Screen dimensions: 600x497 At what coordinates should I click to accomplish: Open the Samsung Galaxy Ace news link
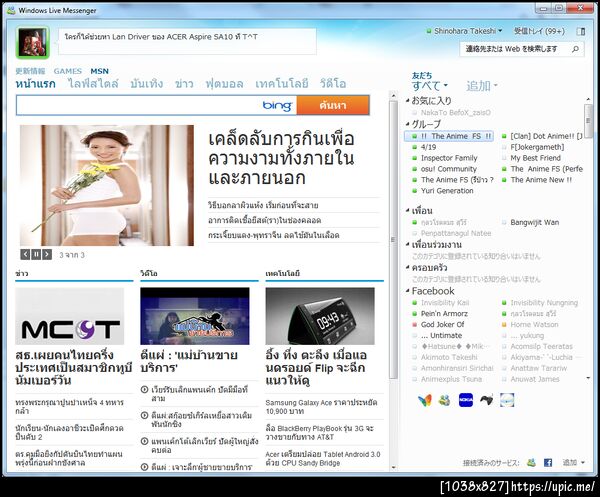click(321, 407)
